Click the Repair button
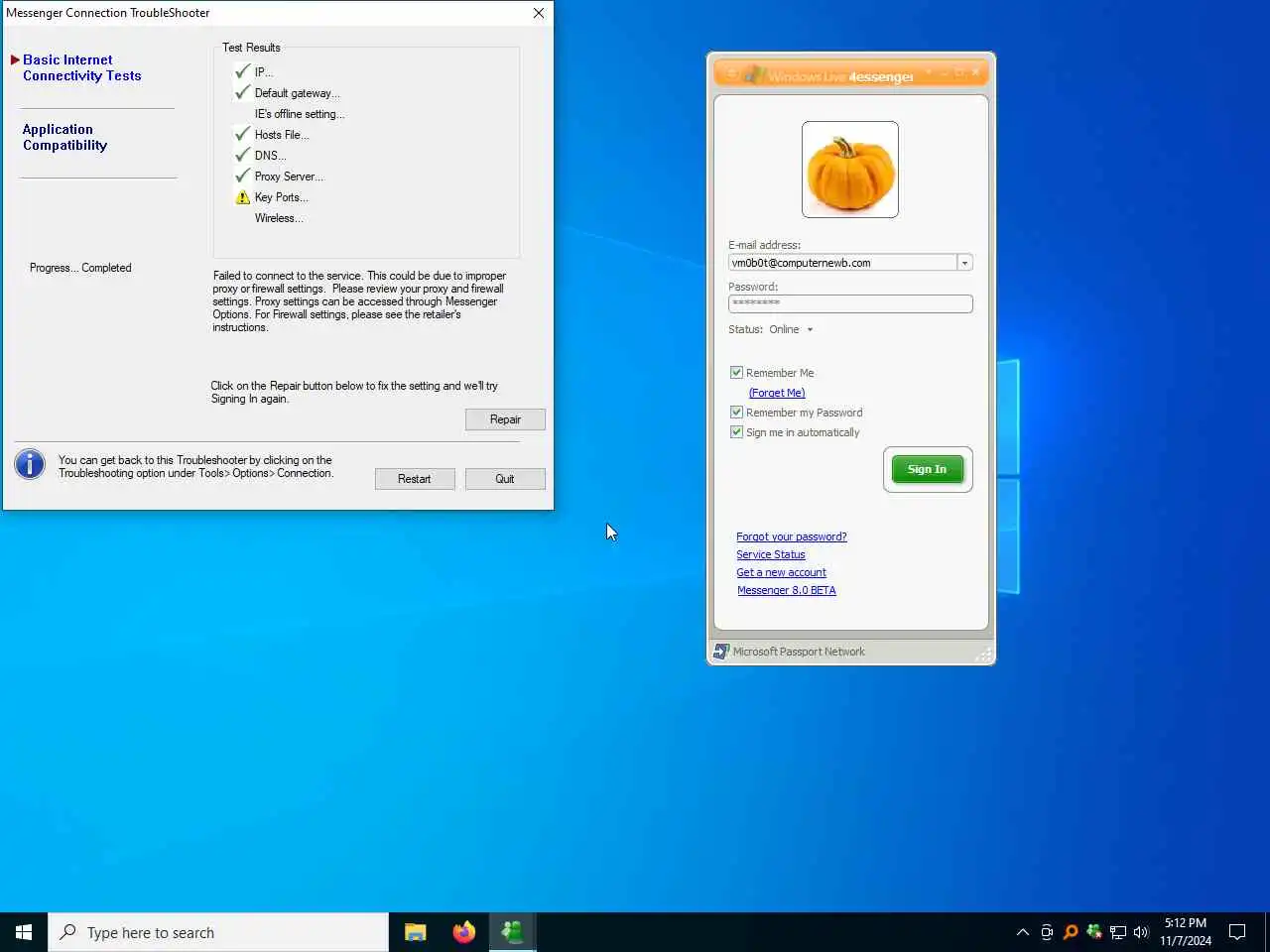 [x=505, y=419]
